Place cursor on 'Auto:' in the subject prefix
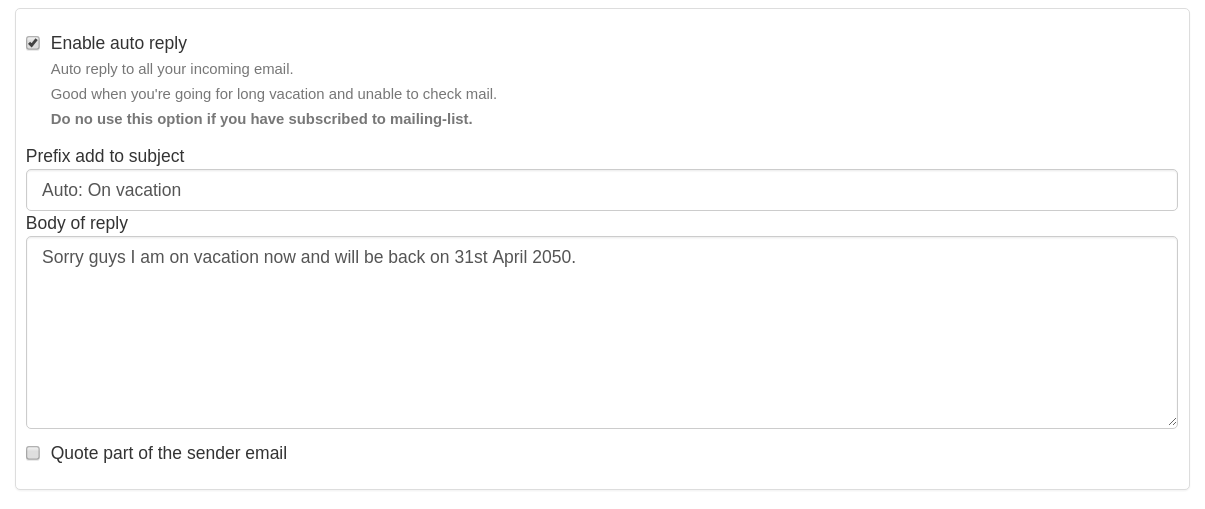 coord(62,190)
